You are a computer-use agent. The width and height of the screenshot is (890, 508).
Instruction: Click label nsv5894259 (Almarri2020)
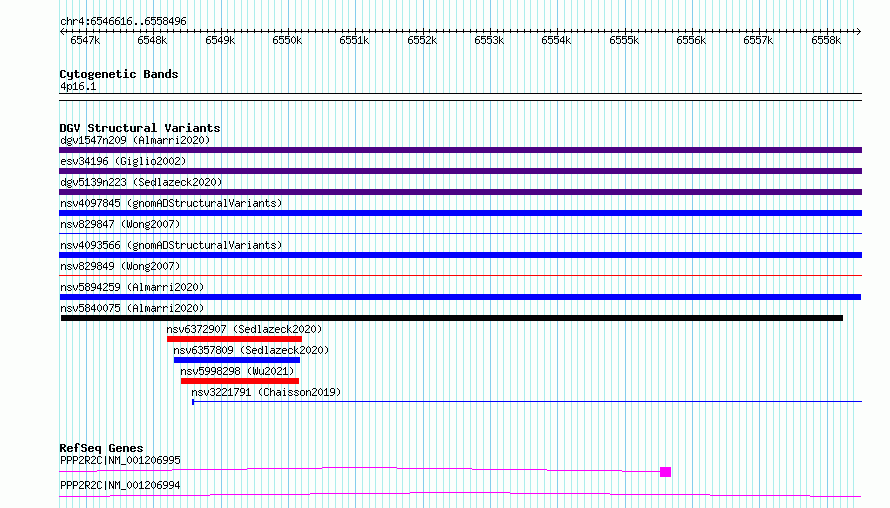tap(132, 287)
